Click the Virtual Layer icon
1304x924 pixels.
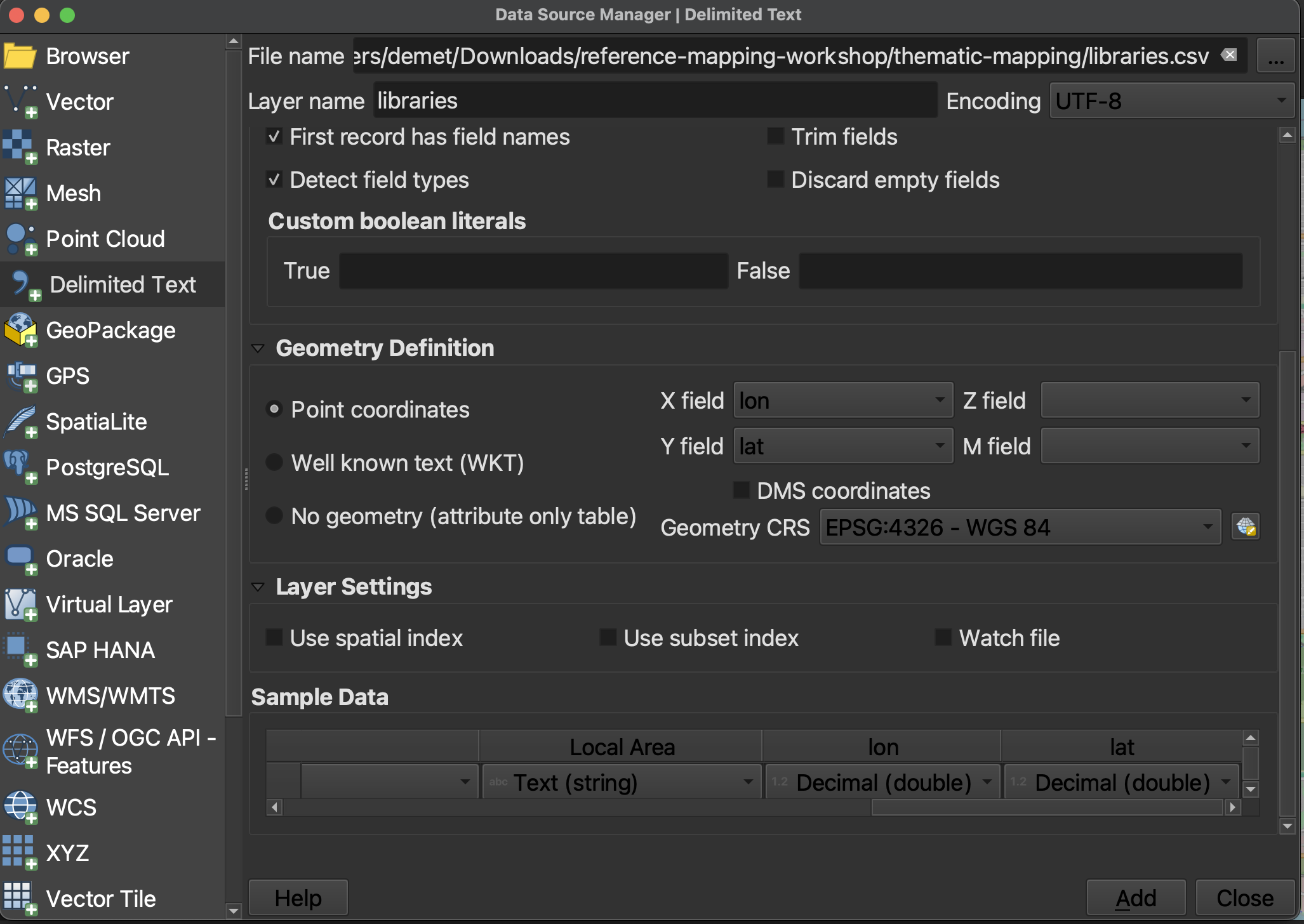pyautogui.click(x=20, y=604)
